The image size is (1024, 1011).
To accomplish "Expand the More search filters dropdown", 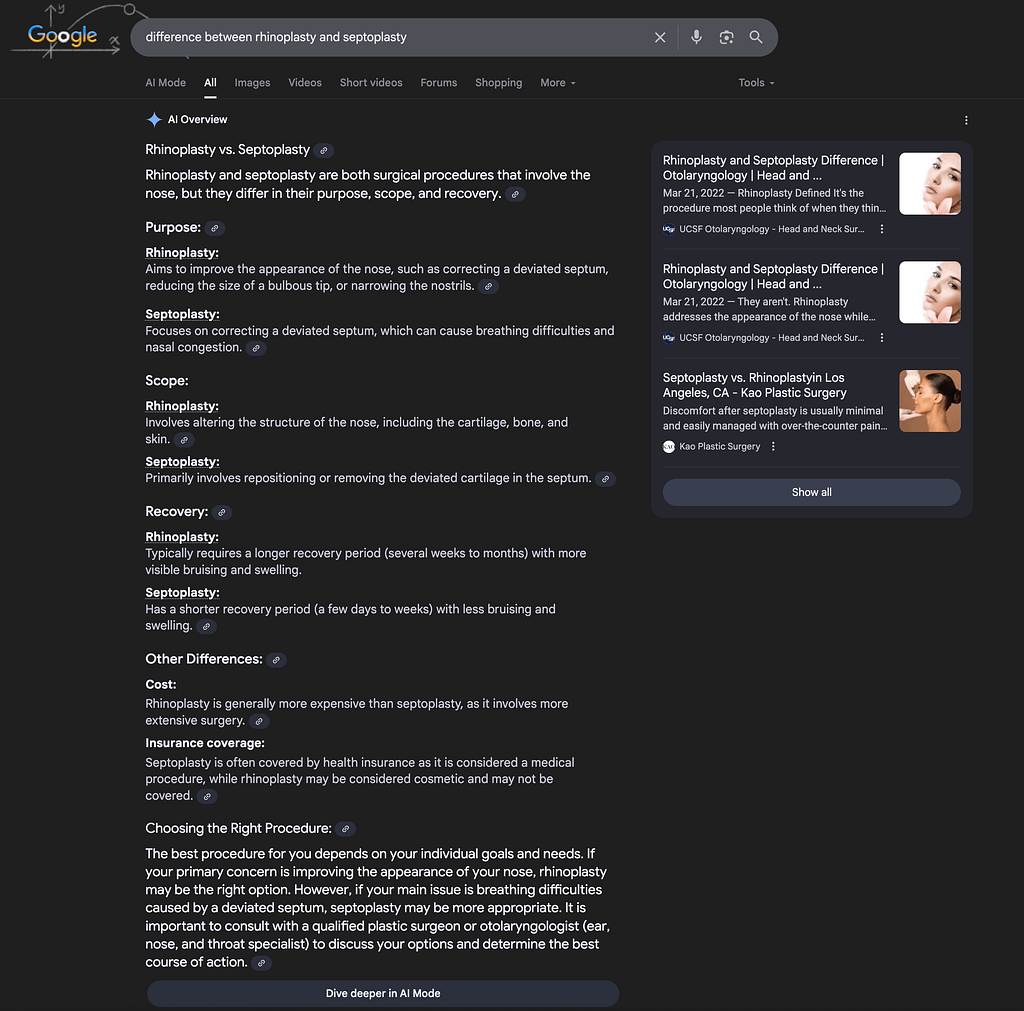I will (x=558, y=83).
